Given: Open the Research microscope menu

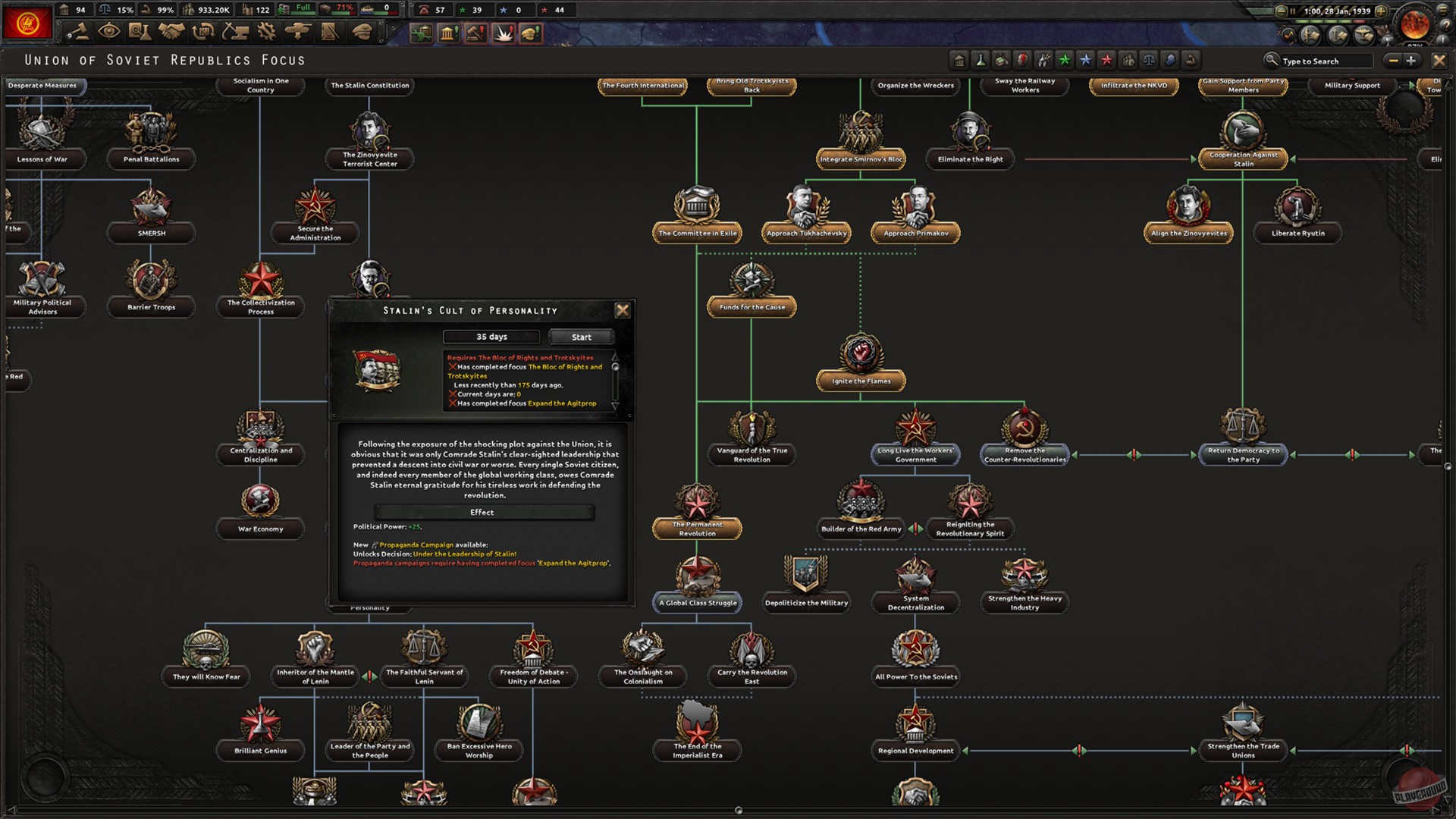Looking at the screenshot, I should 140,32.
